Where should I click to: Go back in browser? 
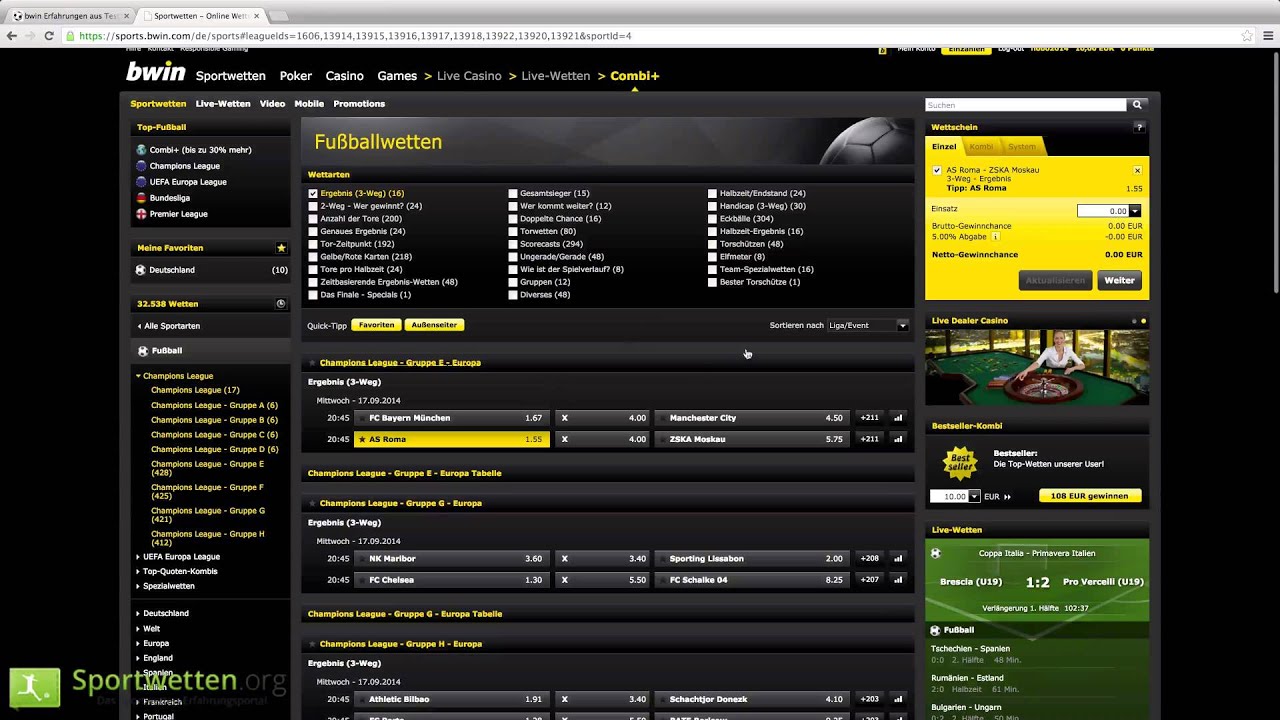coord(11,36)
